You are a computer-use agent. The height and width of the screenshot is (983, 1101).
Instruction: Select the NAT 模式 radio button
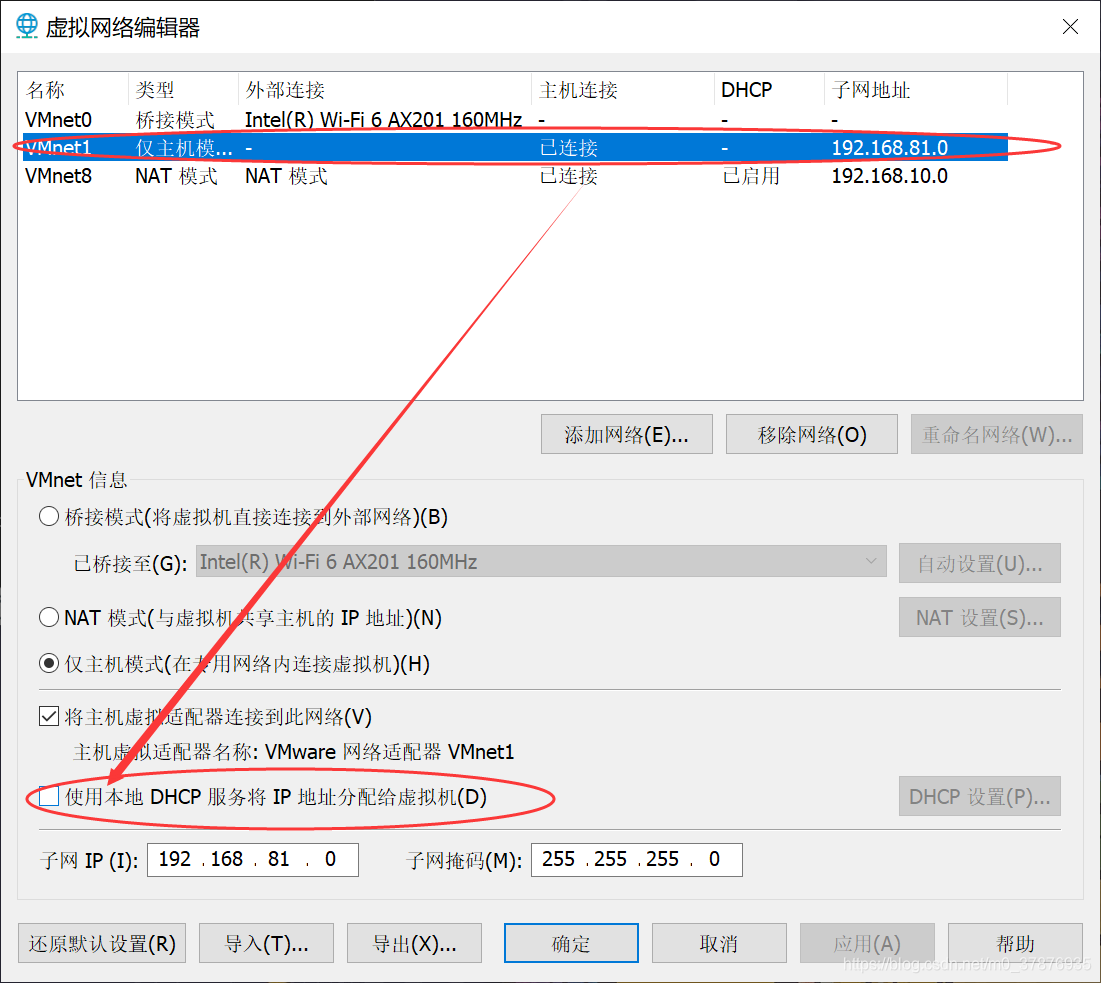point(48,618)
